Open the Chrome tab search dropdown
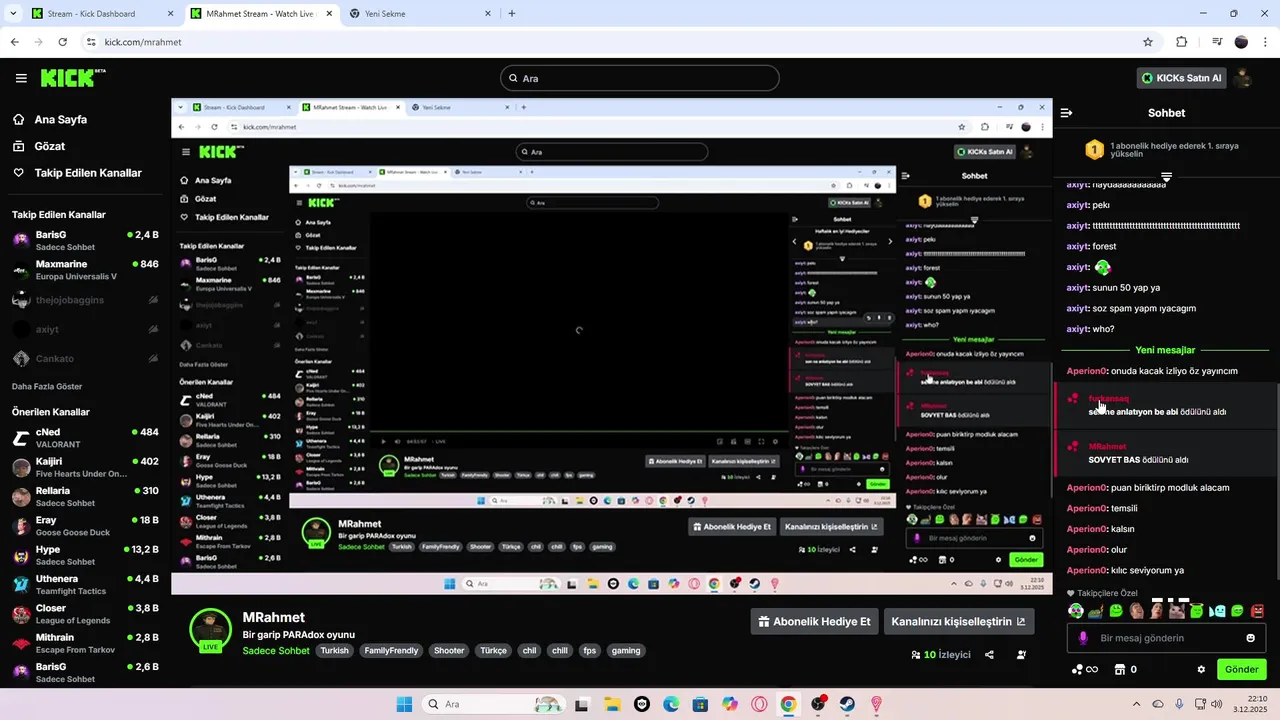 tap(14, 14)
